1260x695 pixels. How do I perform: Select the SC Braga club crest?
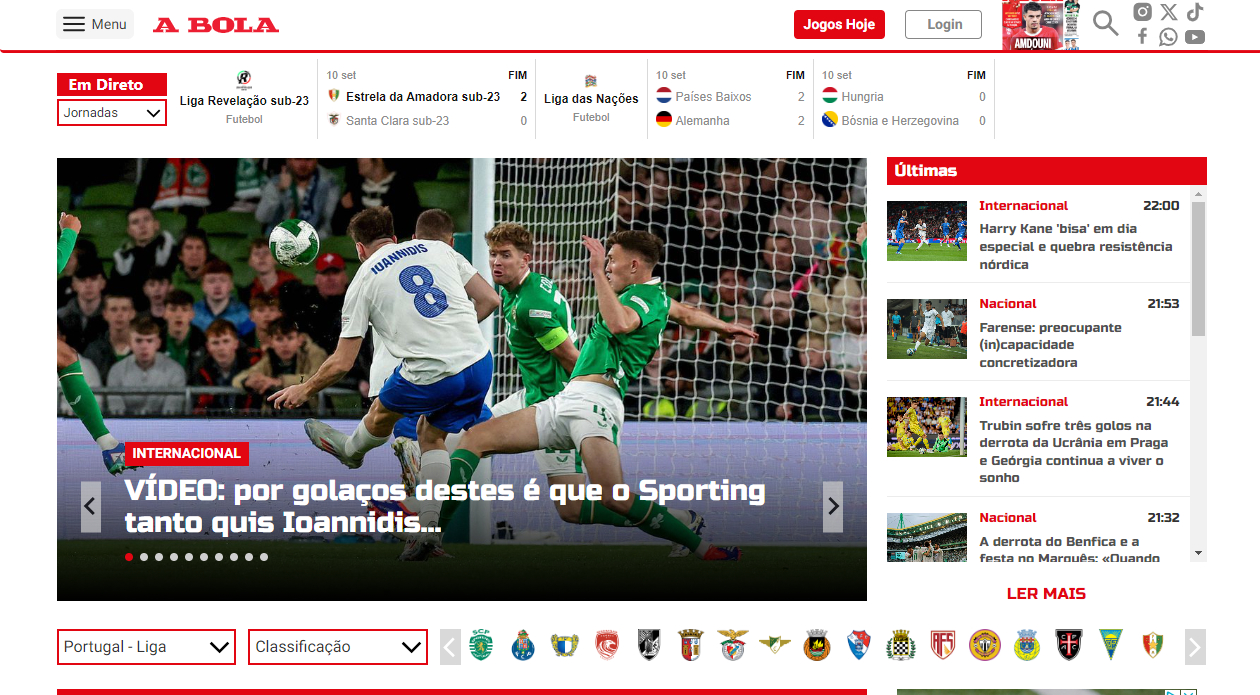tap(691, 645)
